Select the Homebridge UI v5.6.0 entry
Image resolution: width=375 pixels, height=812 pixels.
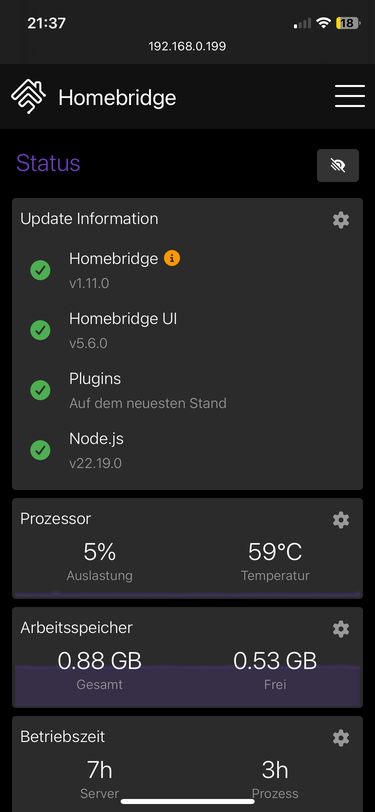click(123, 330)
